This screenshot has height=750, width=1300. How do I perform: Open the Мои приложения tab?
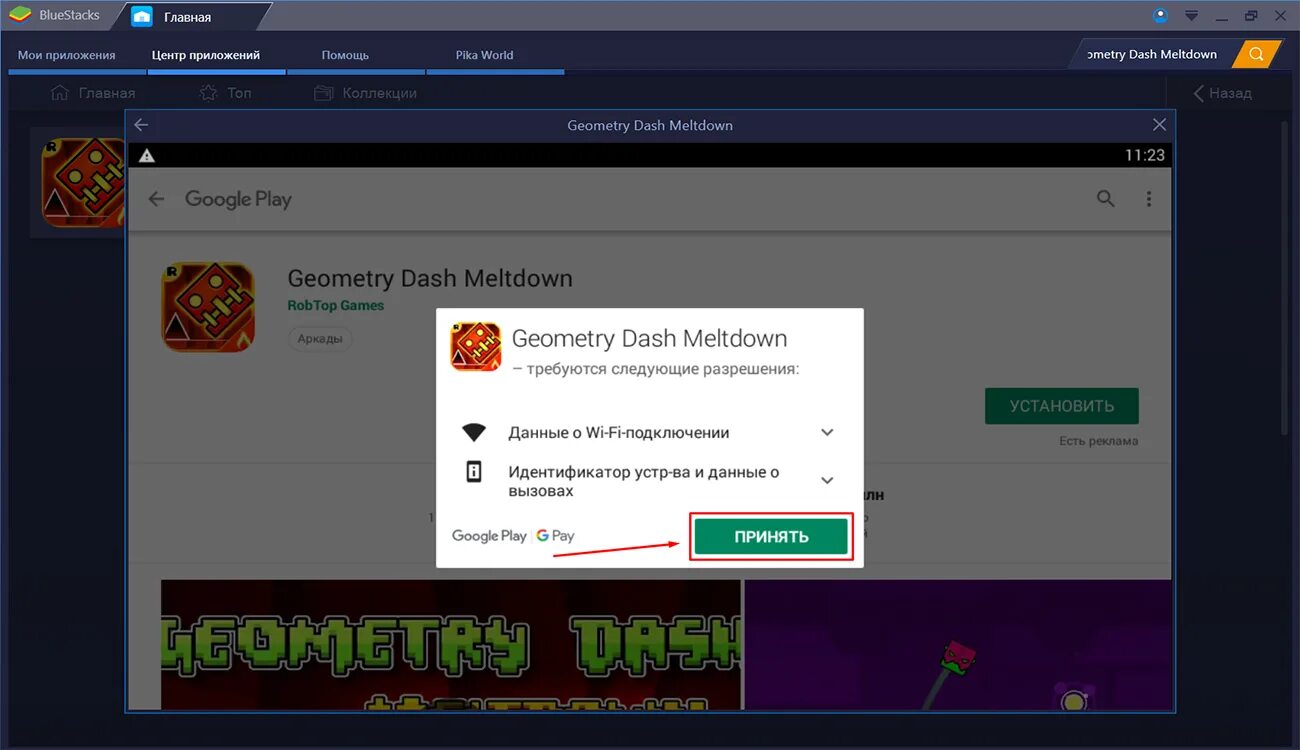[x=67, y=55]
